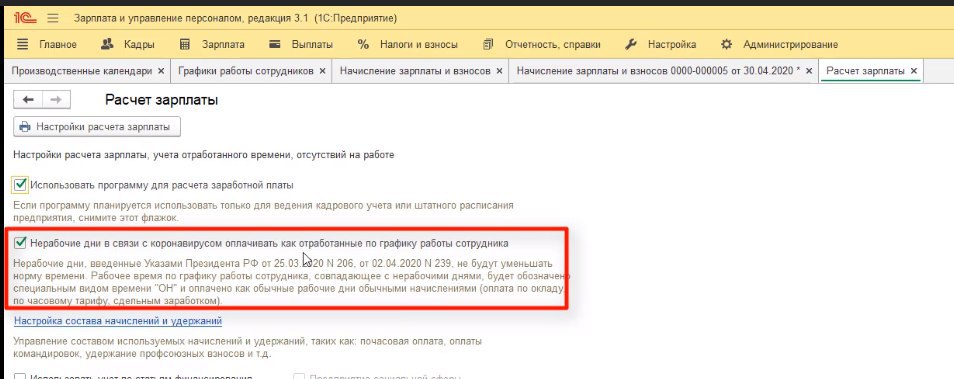Screen dimensions: 954x379
Task: Click the Настройки расчета зарплаты button
Action: coord(97,127)
